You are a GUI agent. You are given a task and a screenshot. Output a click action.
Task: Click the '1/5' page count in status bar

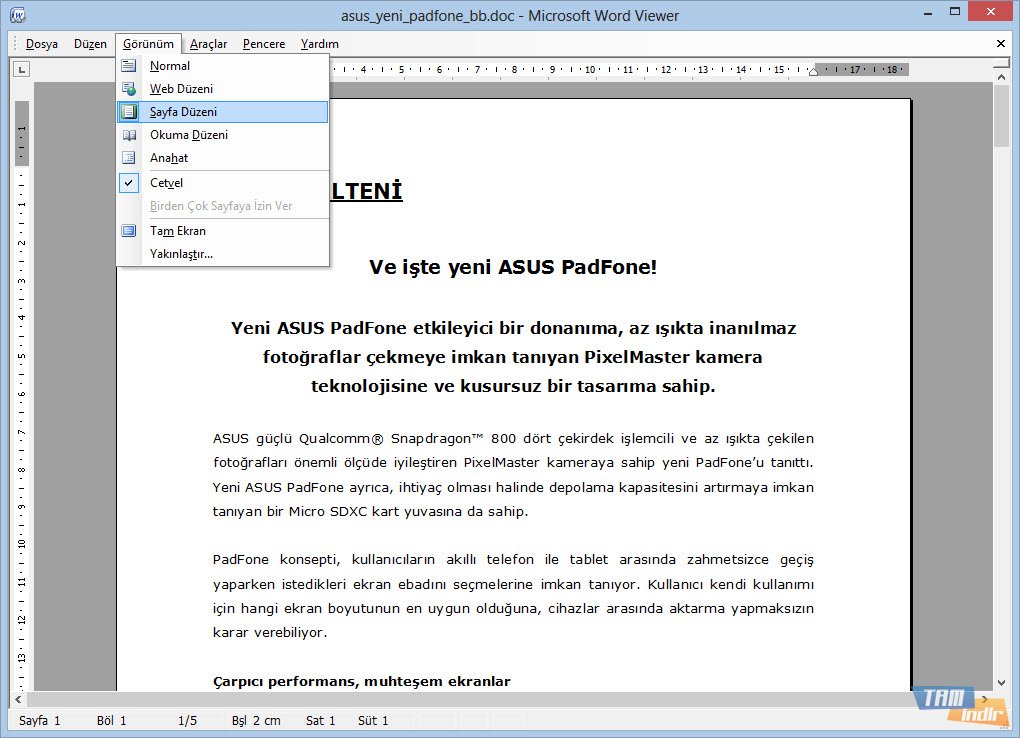click(187, 720)
